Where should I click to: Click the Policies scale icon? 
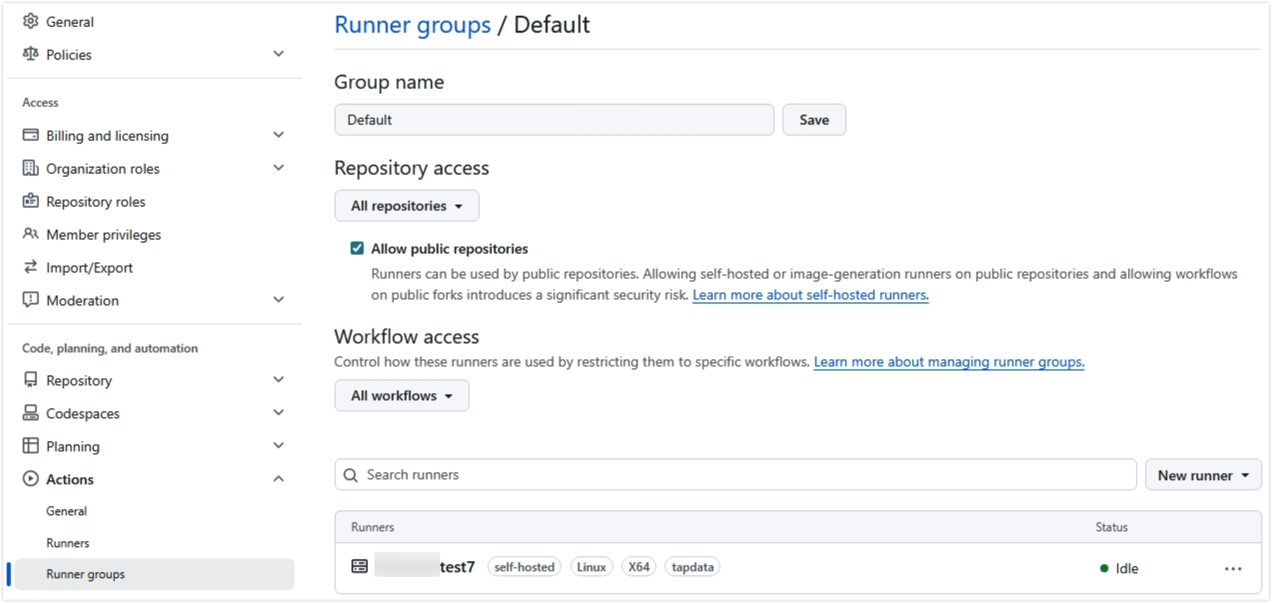[x=31, y=54]
